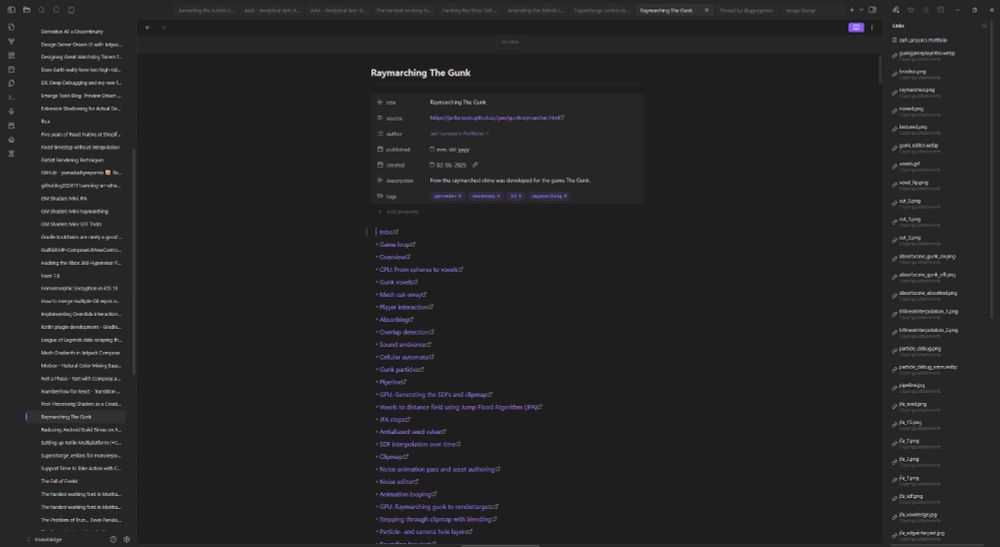Open the note's more options menu

872,27
